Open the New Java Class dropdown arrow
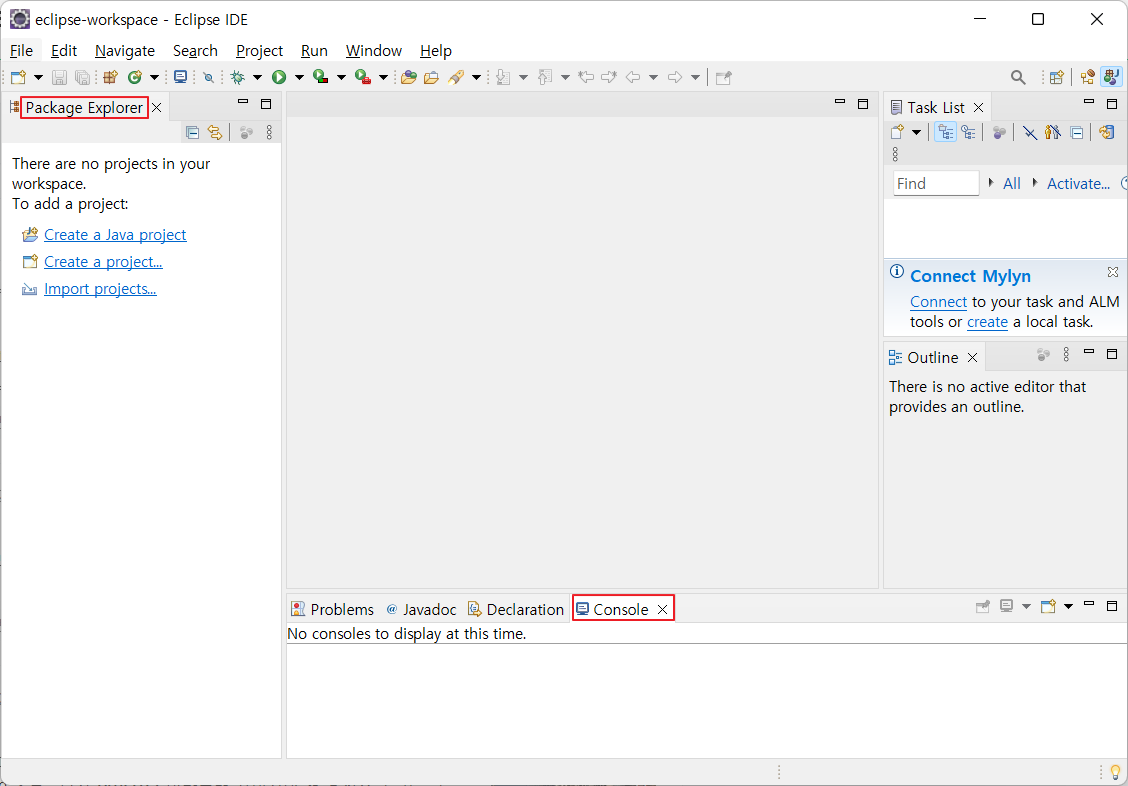 coord(154,77)
